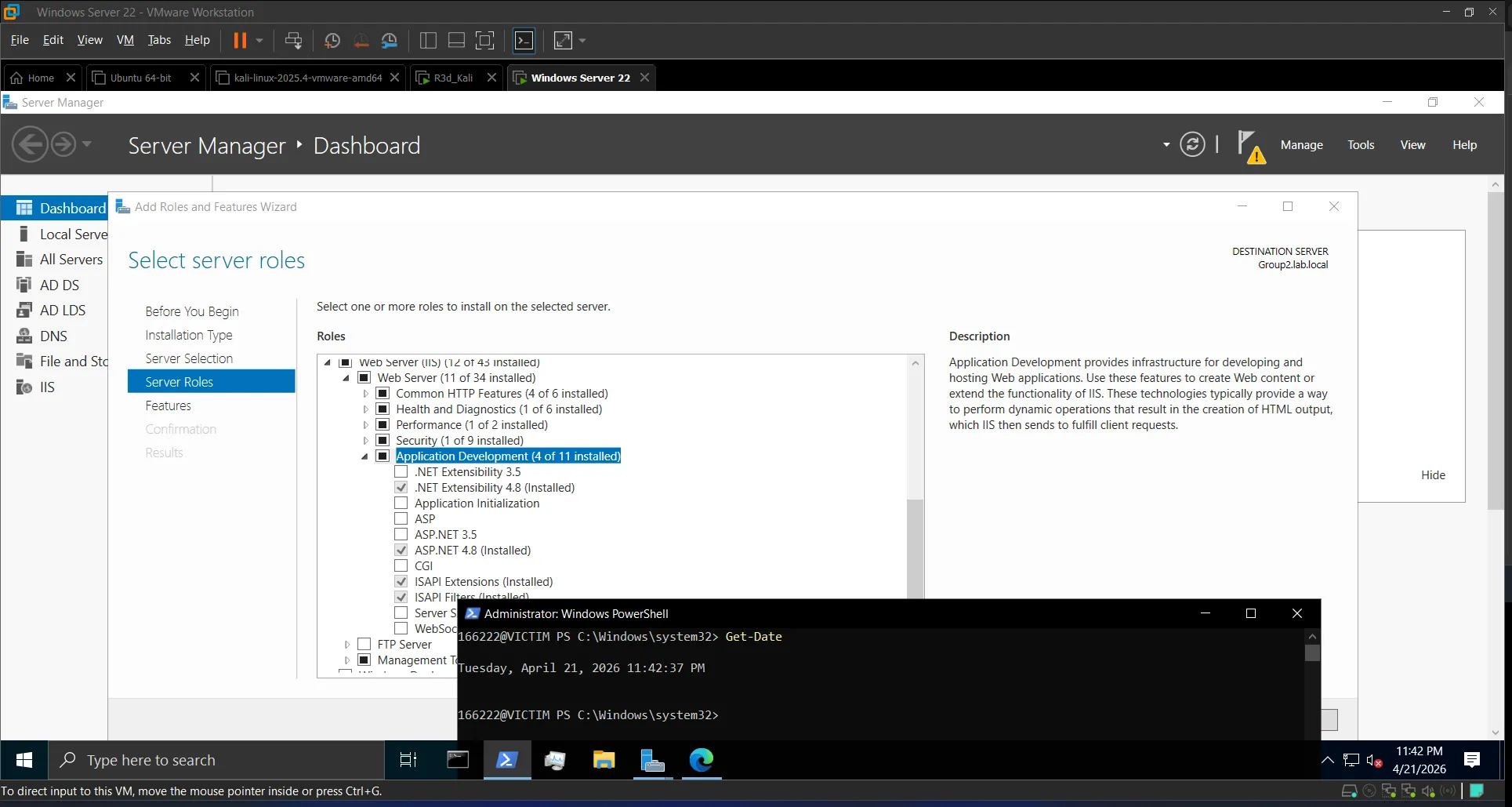
Task: Open the Action Center notifications icon
Action: [x=1472, y=760]
